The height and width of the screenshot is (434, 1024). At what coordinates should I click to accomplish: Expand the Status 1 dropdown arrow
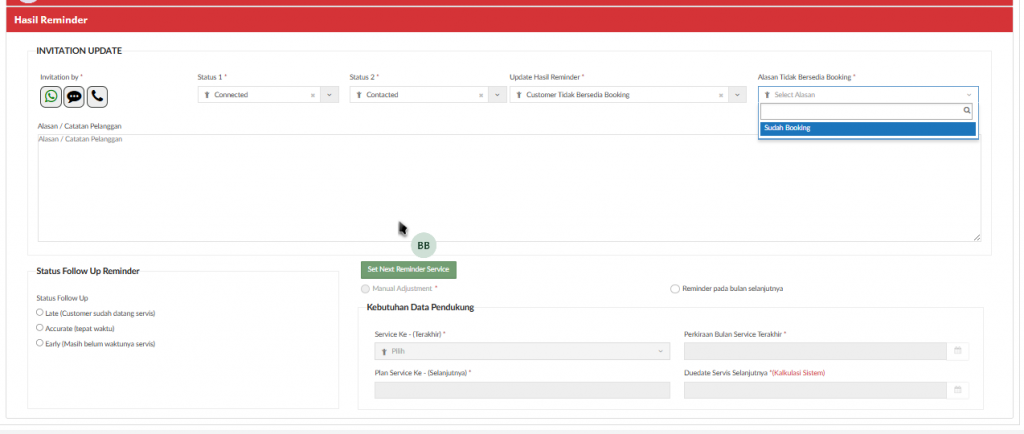(x=330, y=95)
